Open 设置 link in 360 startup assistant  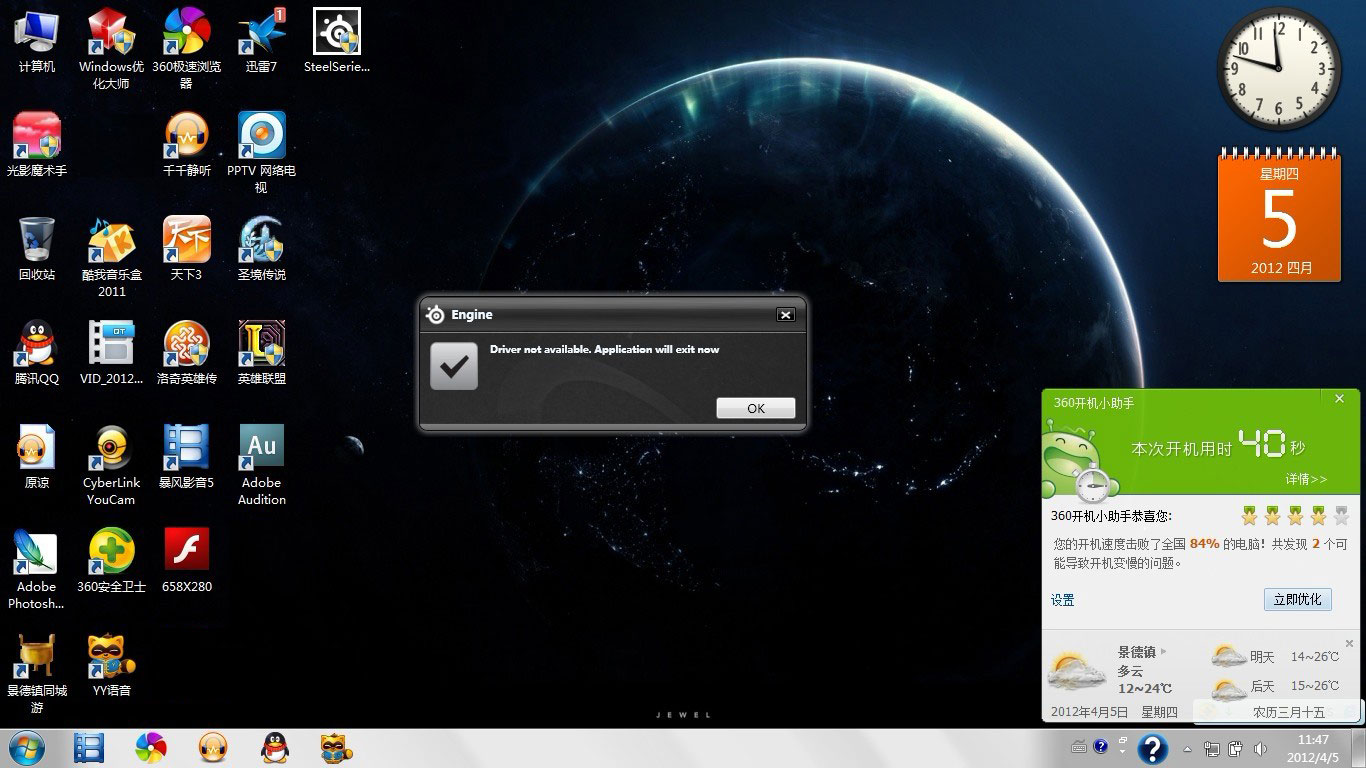1062,600
